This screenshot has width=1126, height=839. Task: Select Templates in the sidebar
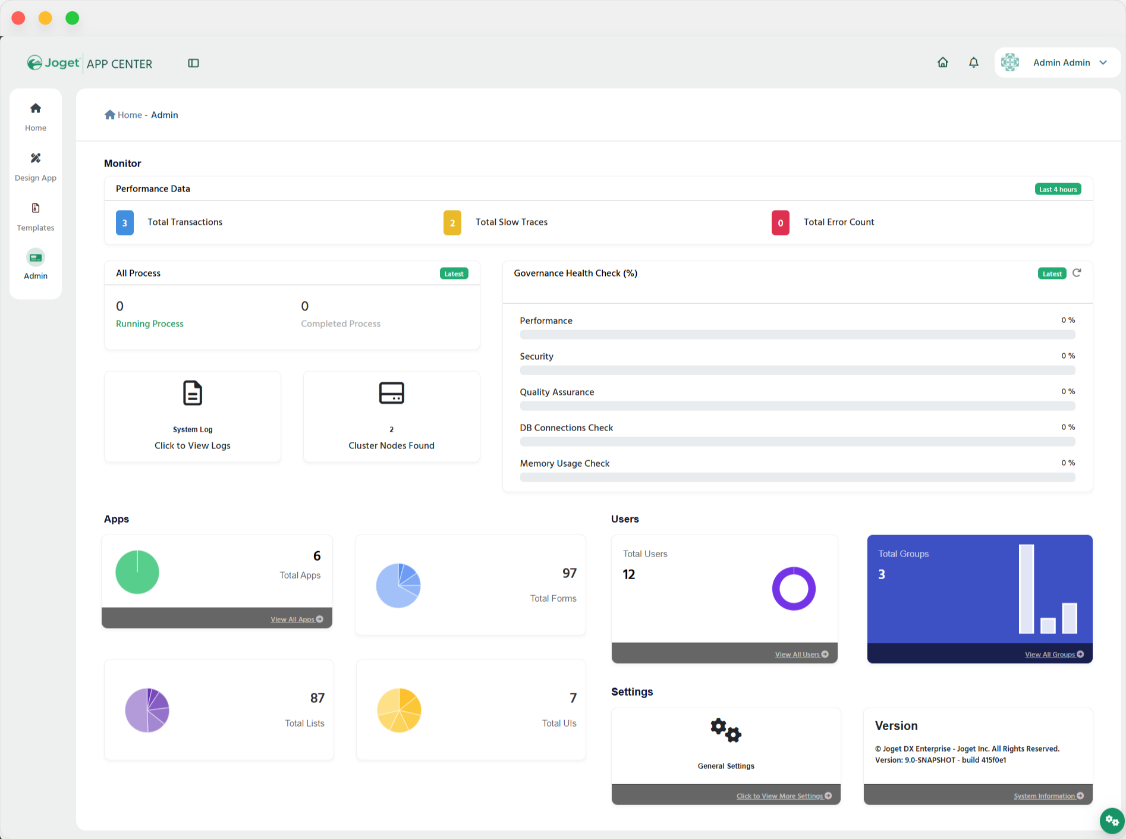pyautogui.click(x=35, y=215)
